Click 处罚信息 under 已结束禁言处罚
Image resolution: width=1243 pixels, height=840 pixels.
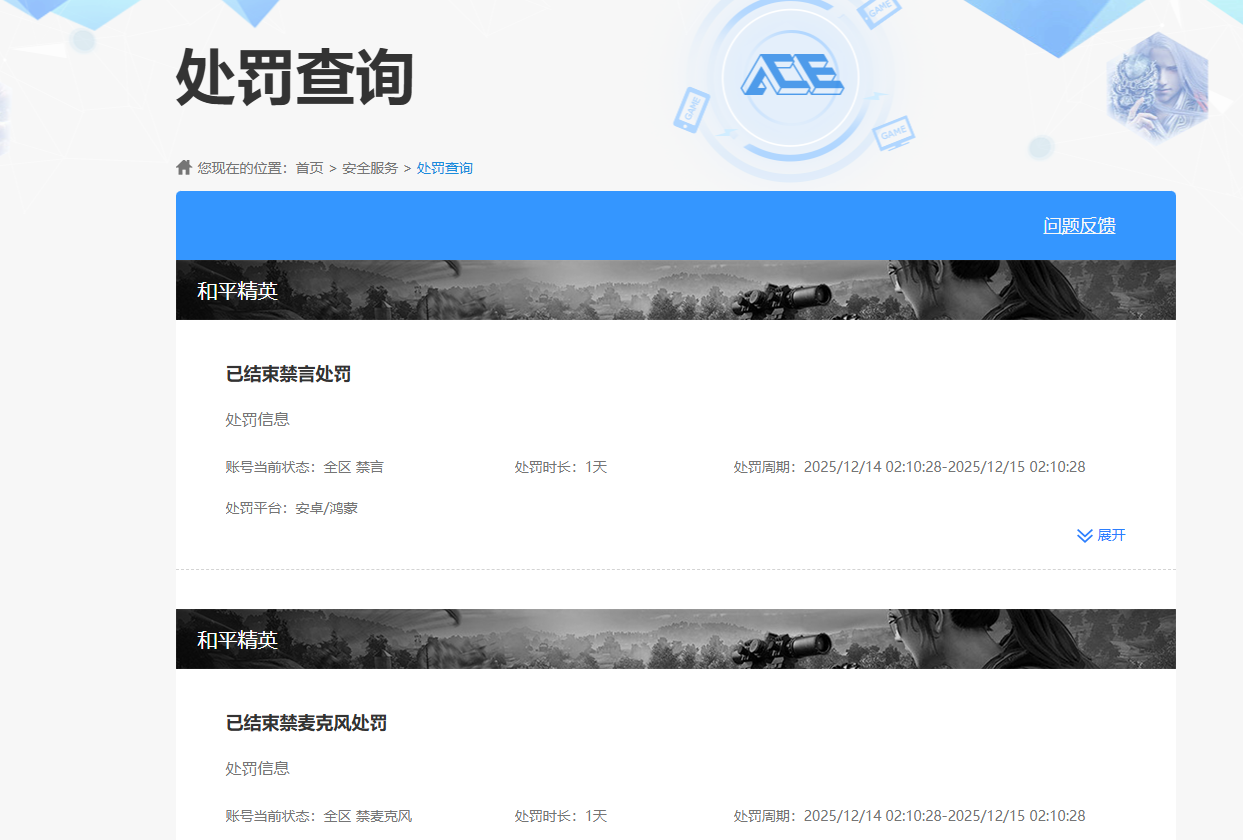tap(258, 419)
